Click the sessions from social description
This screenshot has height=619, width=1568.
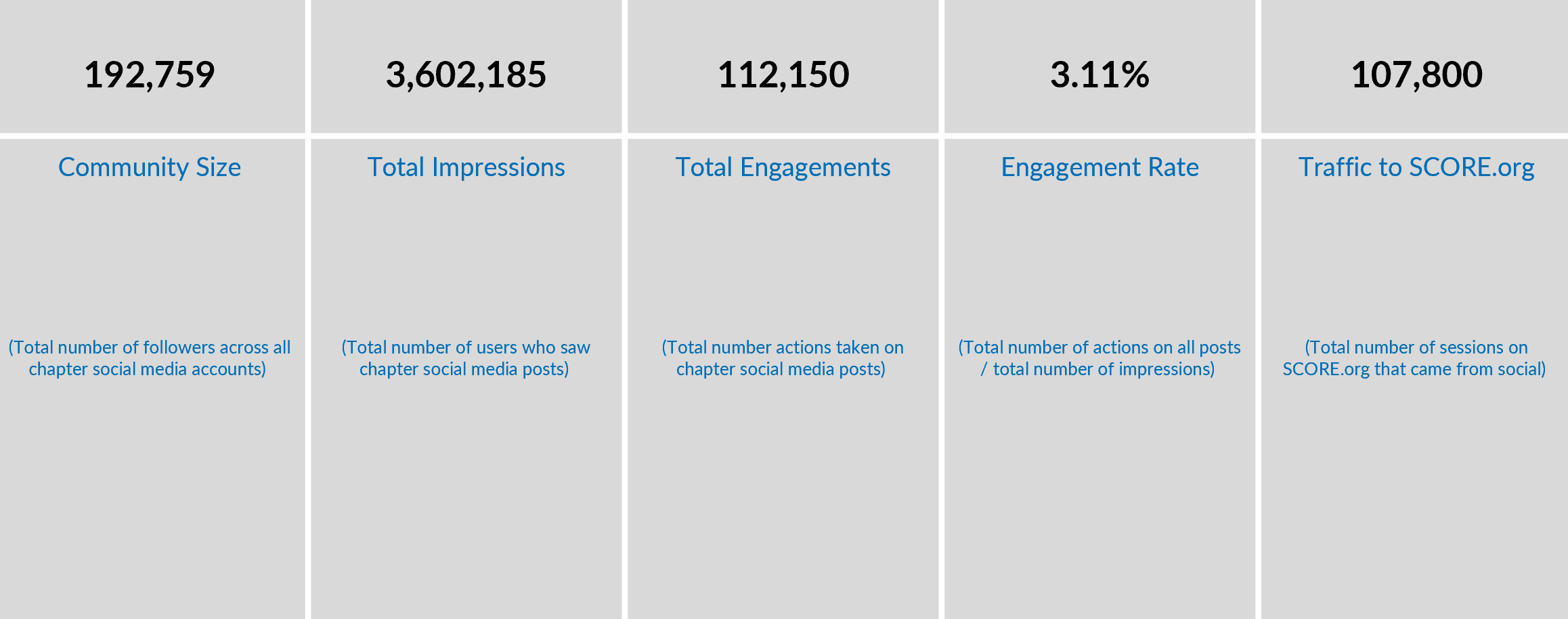point(1415,358)
